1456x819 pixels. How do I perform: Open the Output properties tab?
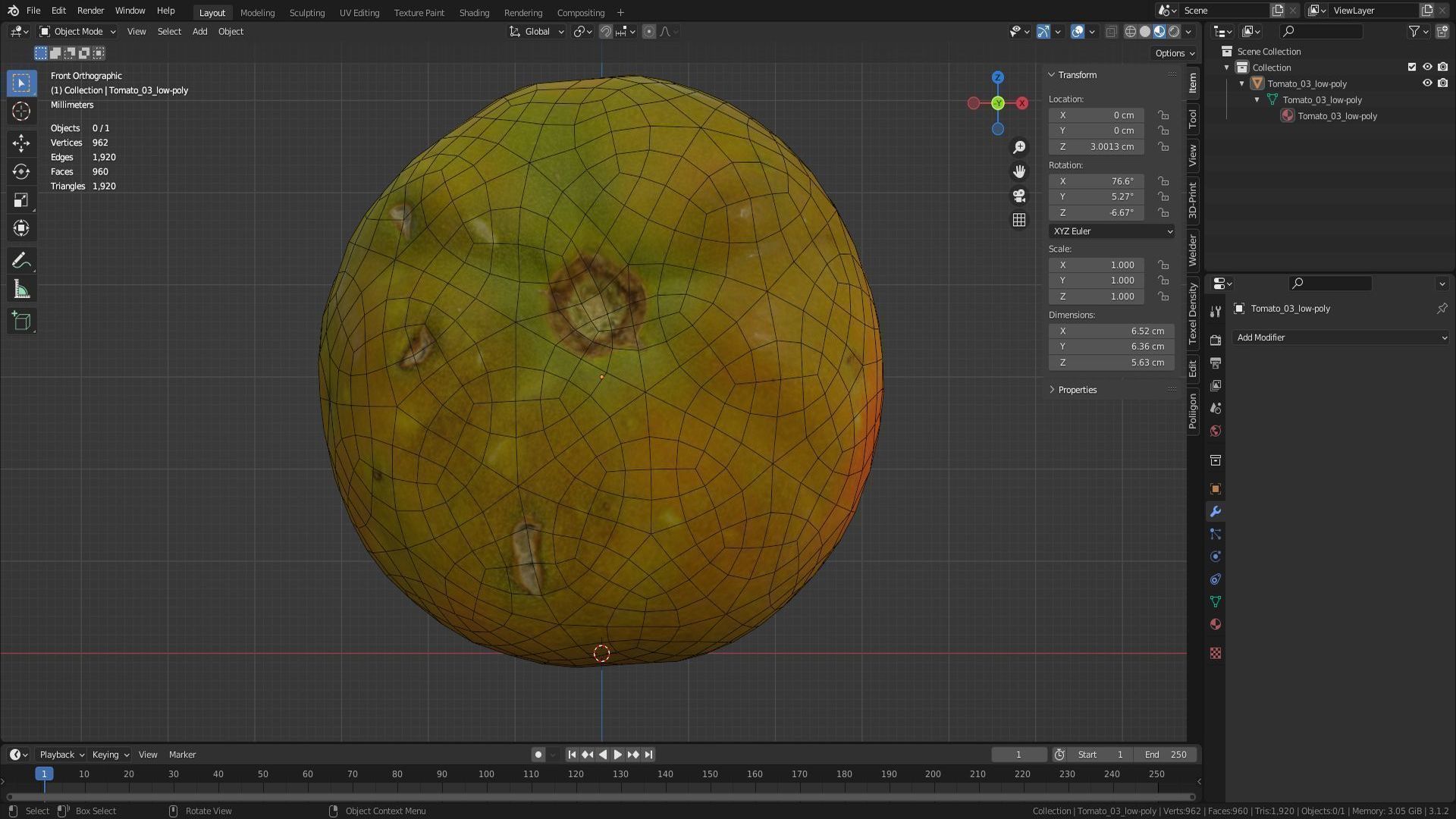1216,362
